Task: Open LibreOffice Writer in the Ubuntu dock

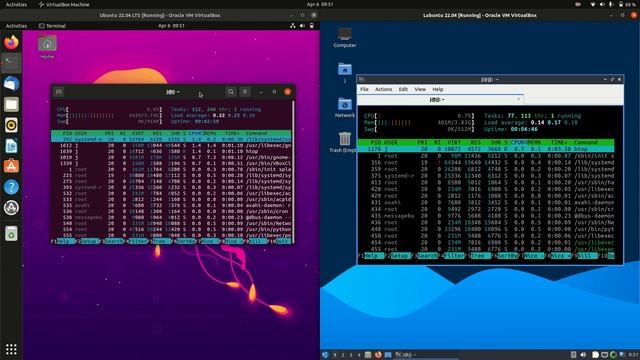Action: [11, 146]
